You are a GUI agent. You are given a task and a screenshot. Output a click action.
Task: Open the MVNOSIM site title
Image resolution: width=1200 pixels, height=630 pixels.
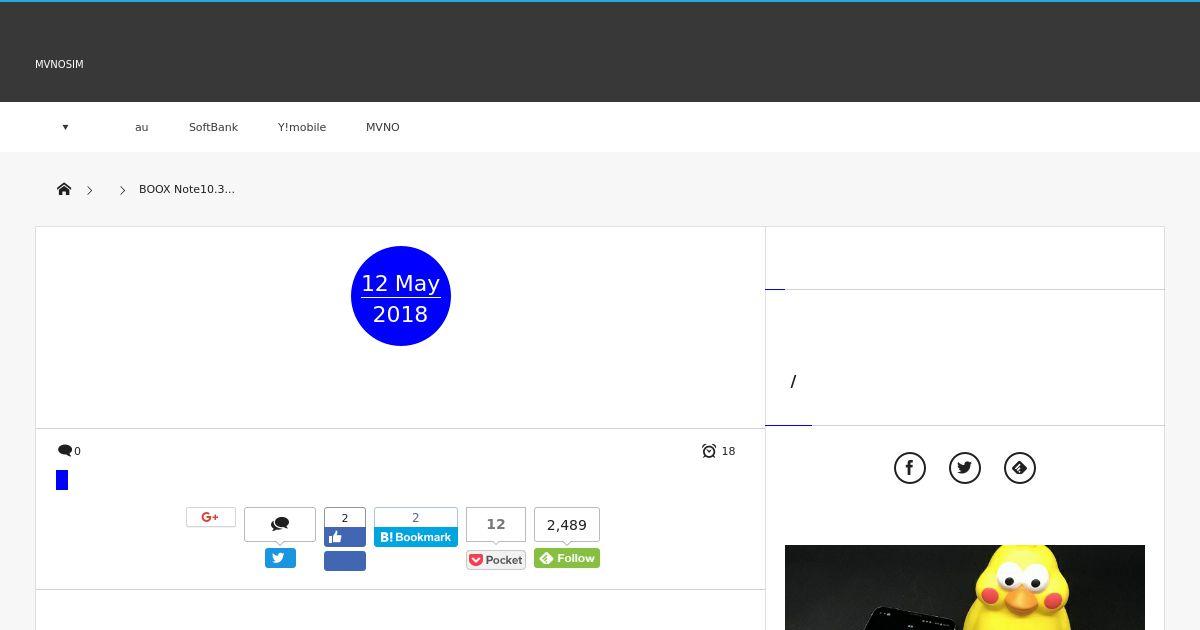click(x=59, y=64)
